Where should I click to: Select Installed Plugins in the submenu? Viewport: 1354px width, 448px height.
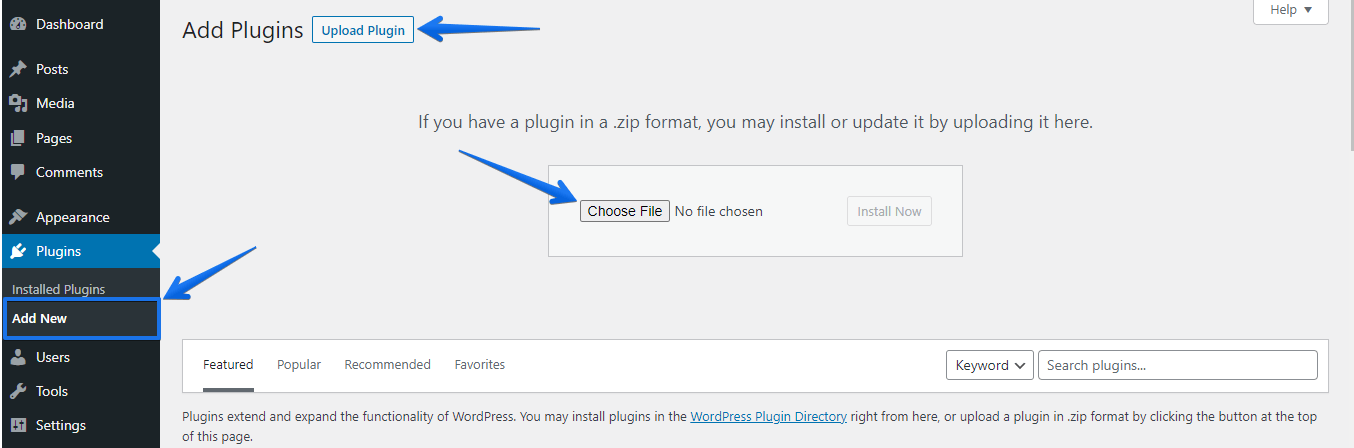click(x=58, y=289)
